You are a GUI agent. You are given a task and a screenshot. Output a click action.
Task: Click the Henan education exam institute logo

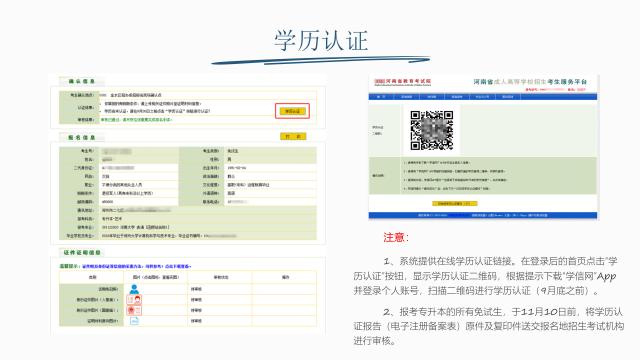tap(402, 82)
